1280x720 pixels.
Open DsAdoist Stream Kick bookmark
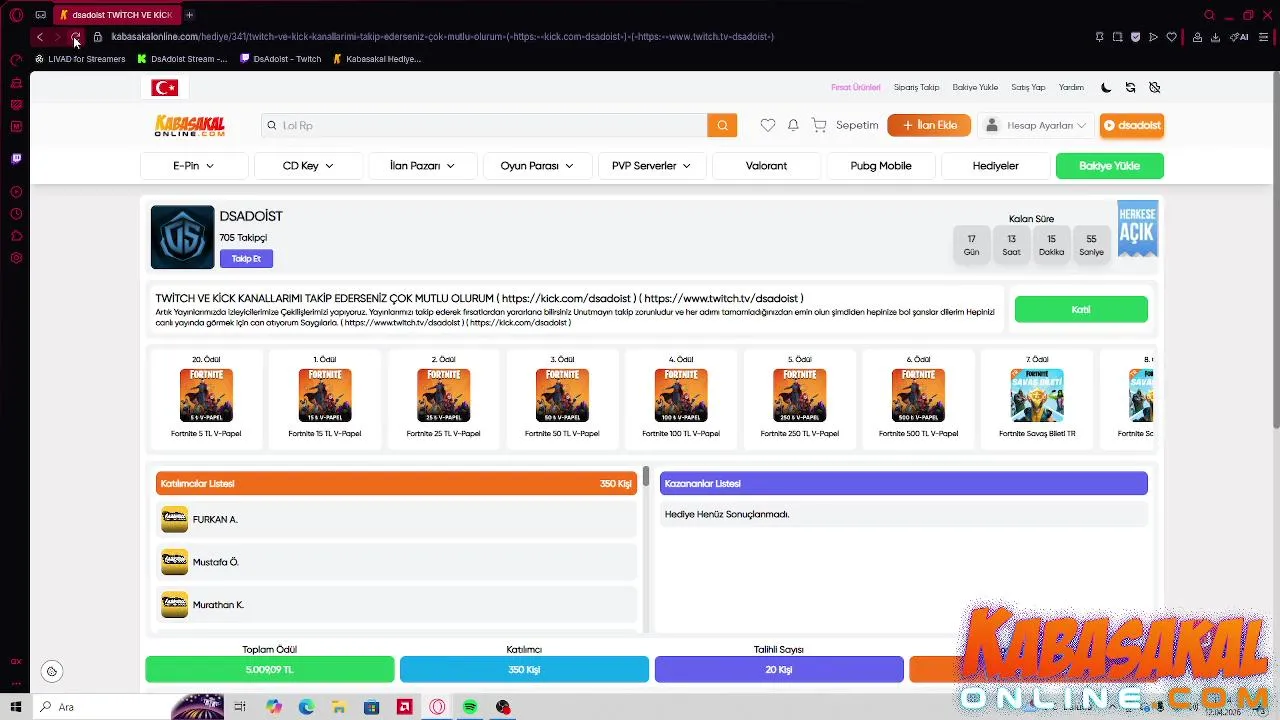click(x=182, y=59)
